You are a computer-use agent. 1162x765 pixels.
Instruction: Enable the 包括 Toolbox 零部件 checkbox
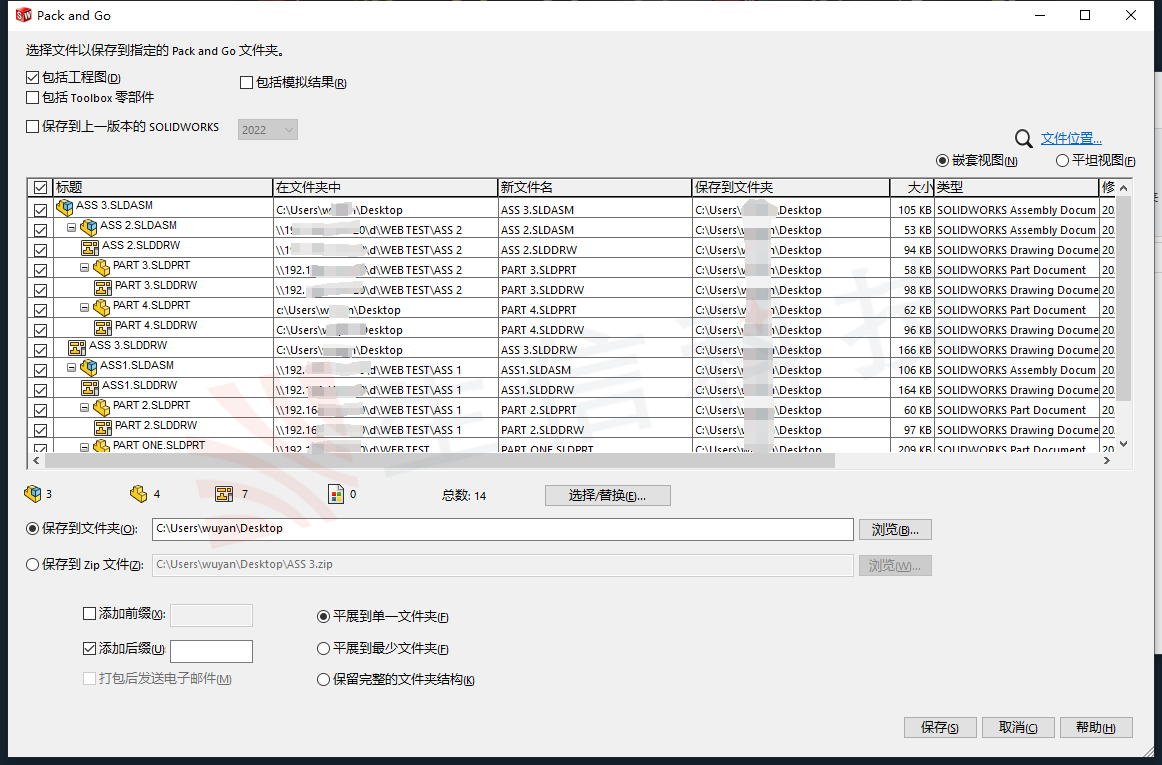coord(33,98)
